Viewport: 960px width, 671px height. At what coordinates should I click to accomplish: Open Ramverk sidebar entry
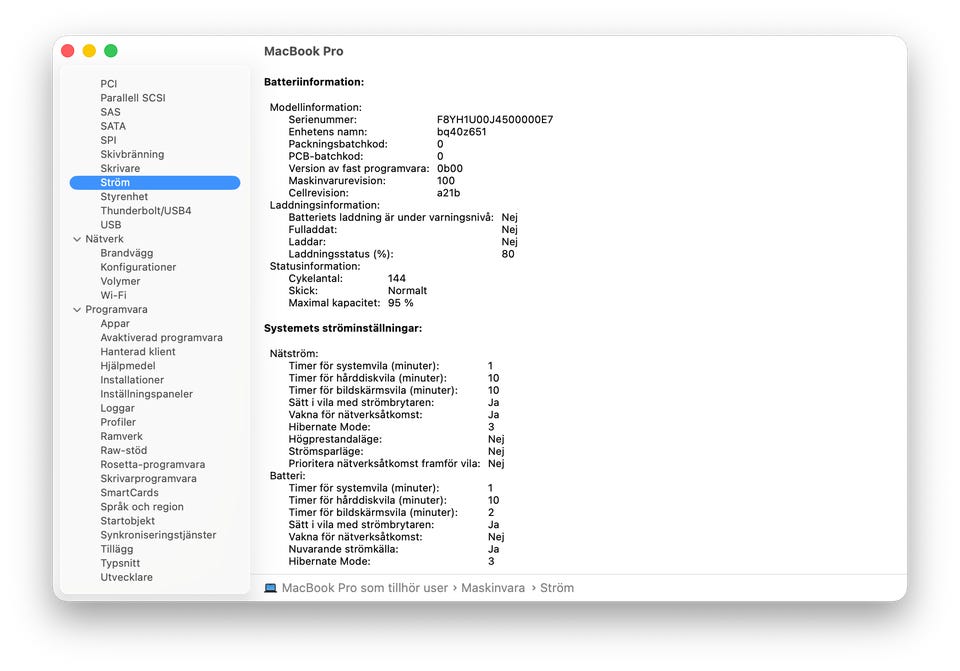(121, 436)
